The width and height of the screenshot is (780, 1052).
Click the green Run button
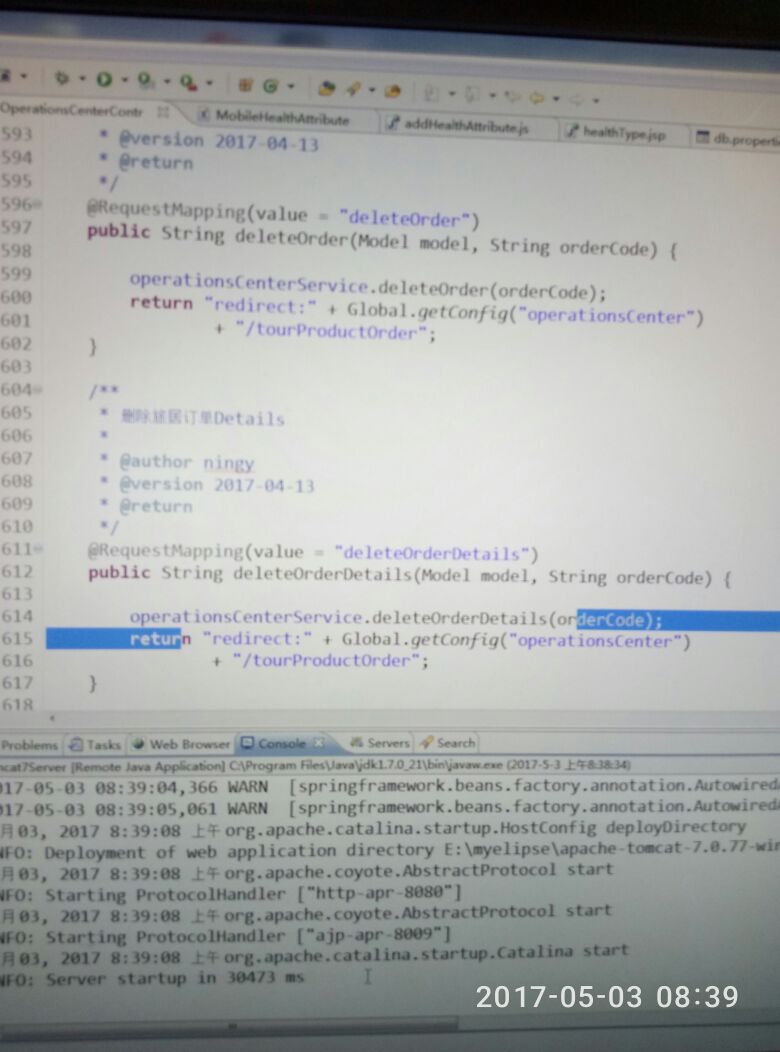104,79
